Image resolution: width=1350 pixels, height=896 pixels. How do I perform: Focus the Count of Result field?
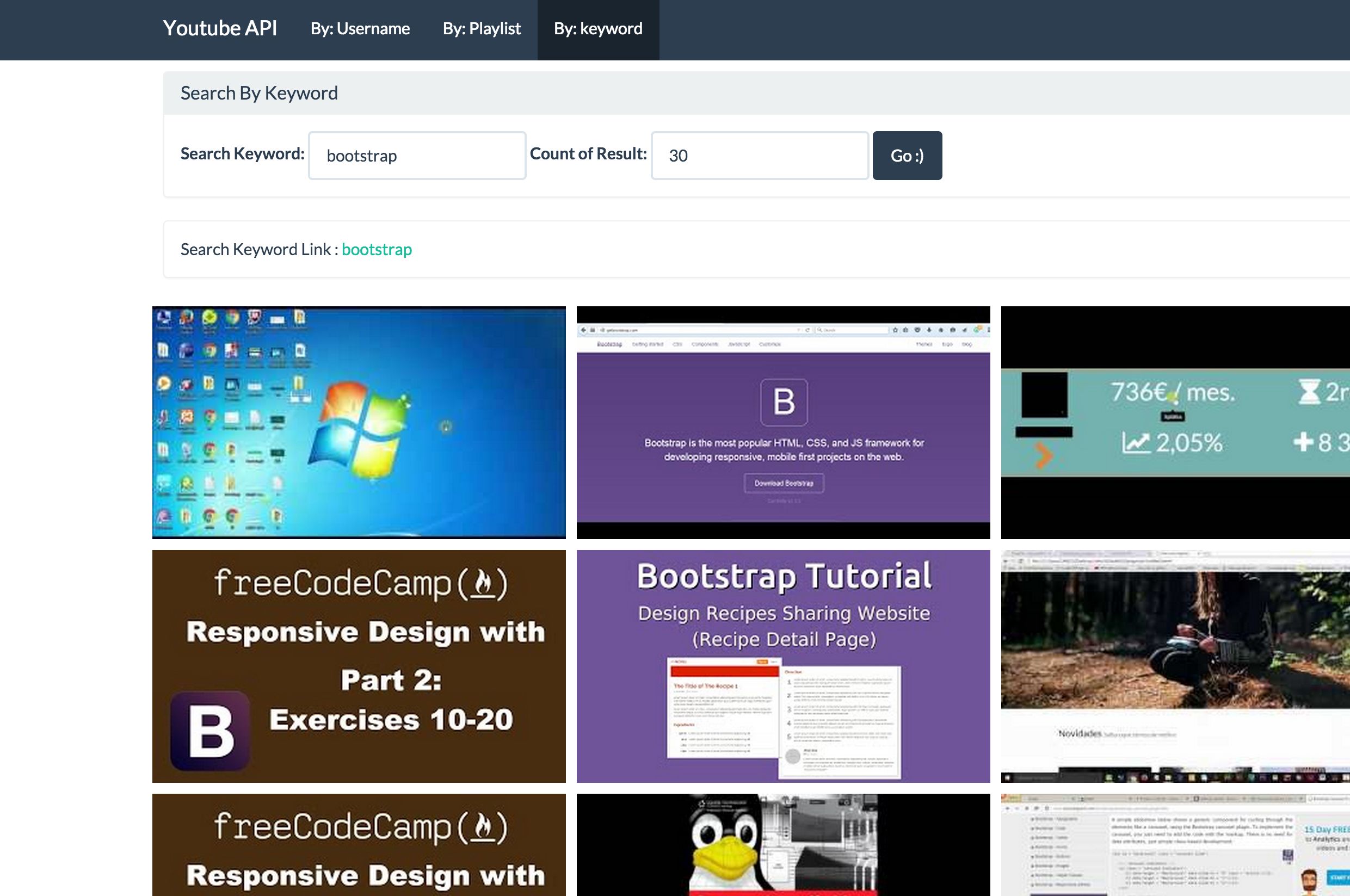(759, 156)
